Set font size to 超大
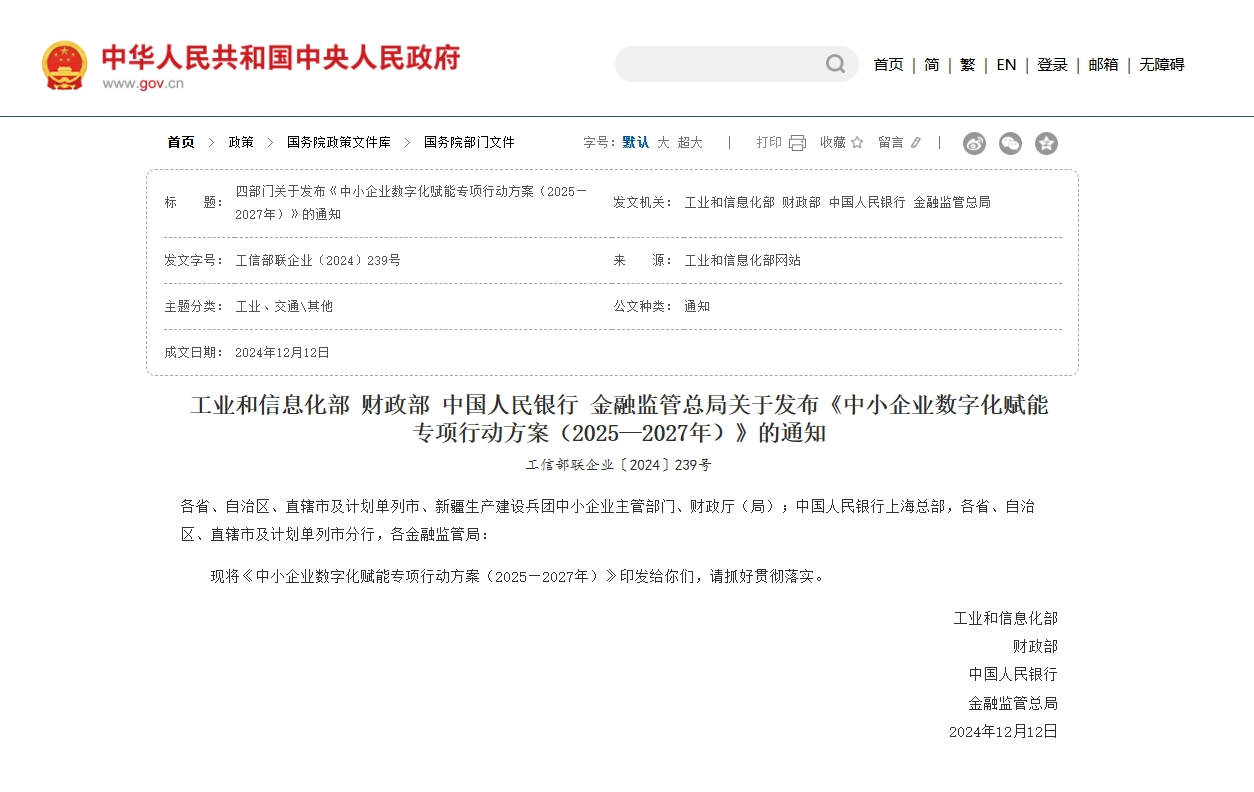1254x792 pixels. click(690, 143)
